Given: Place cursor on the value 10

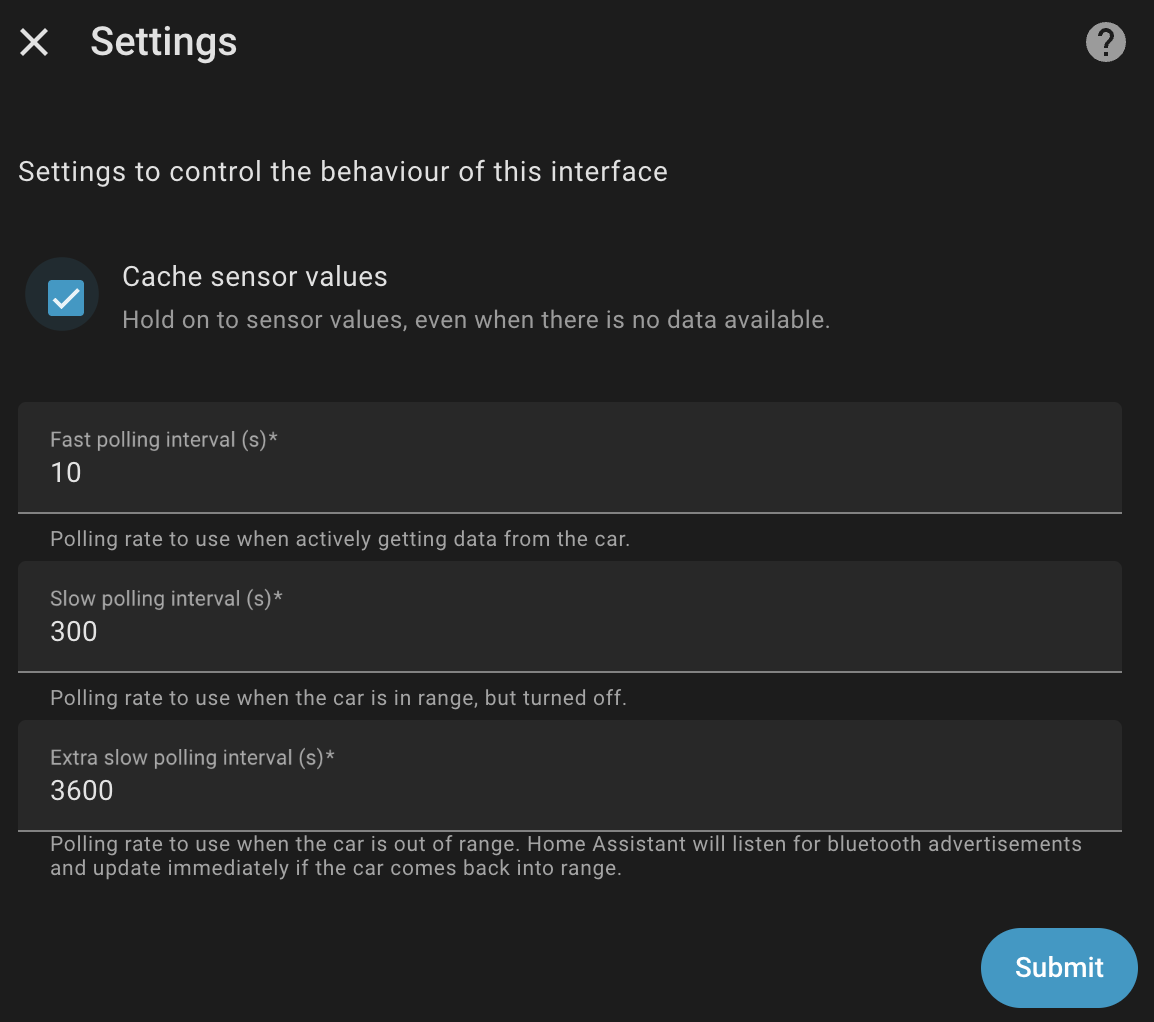Looking at the screenshot, I should pyautogui.click(x=66, y=473).
